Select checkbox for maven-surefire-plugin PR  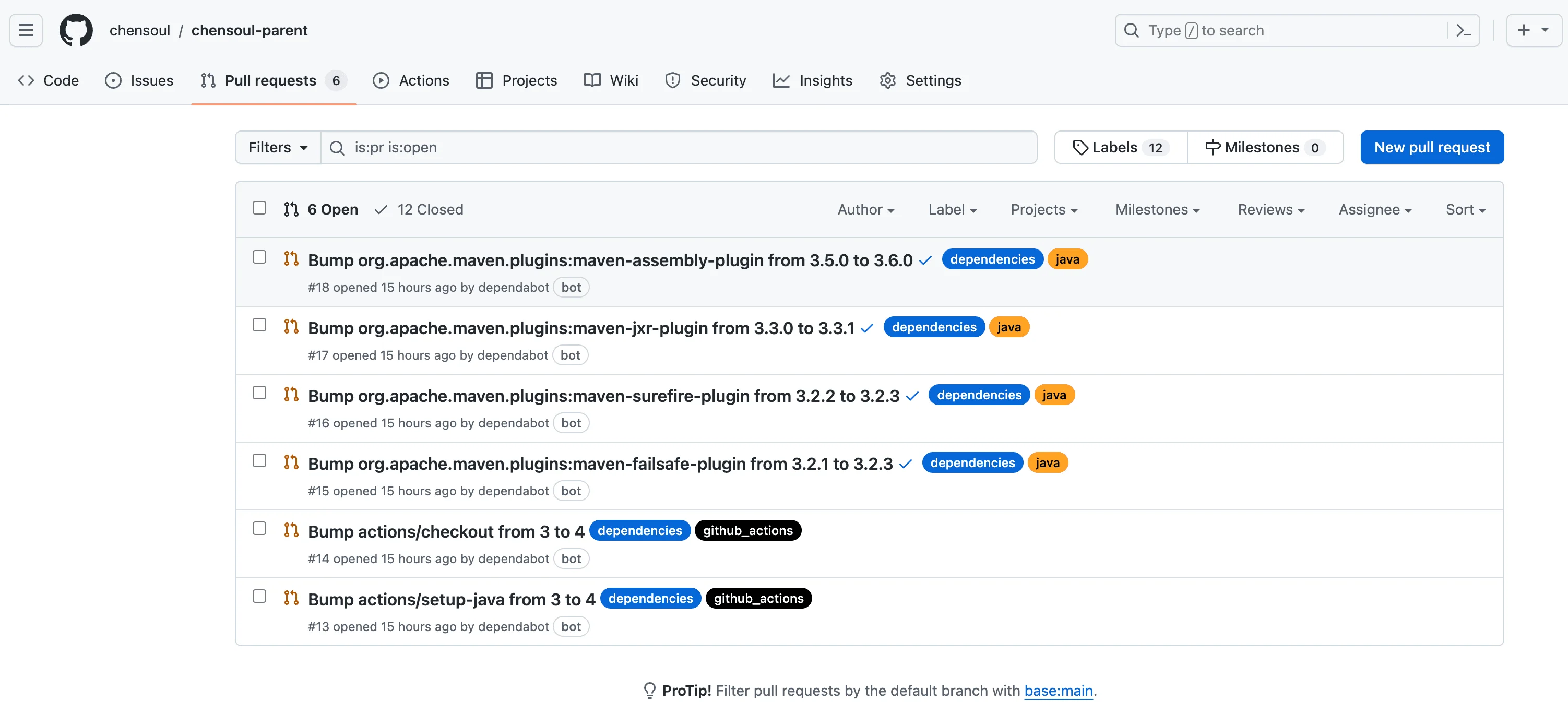click(x=259, y=393)
